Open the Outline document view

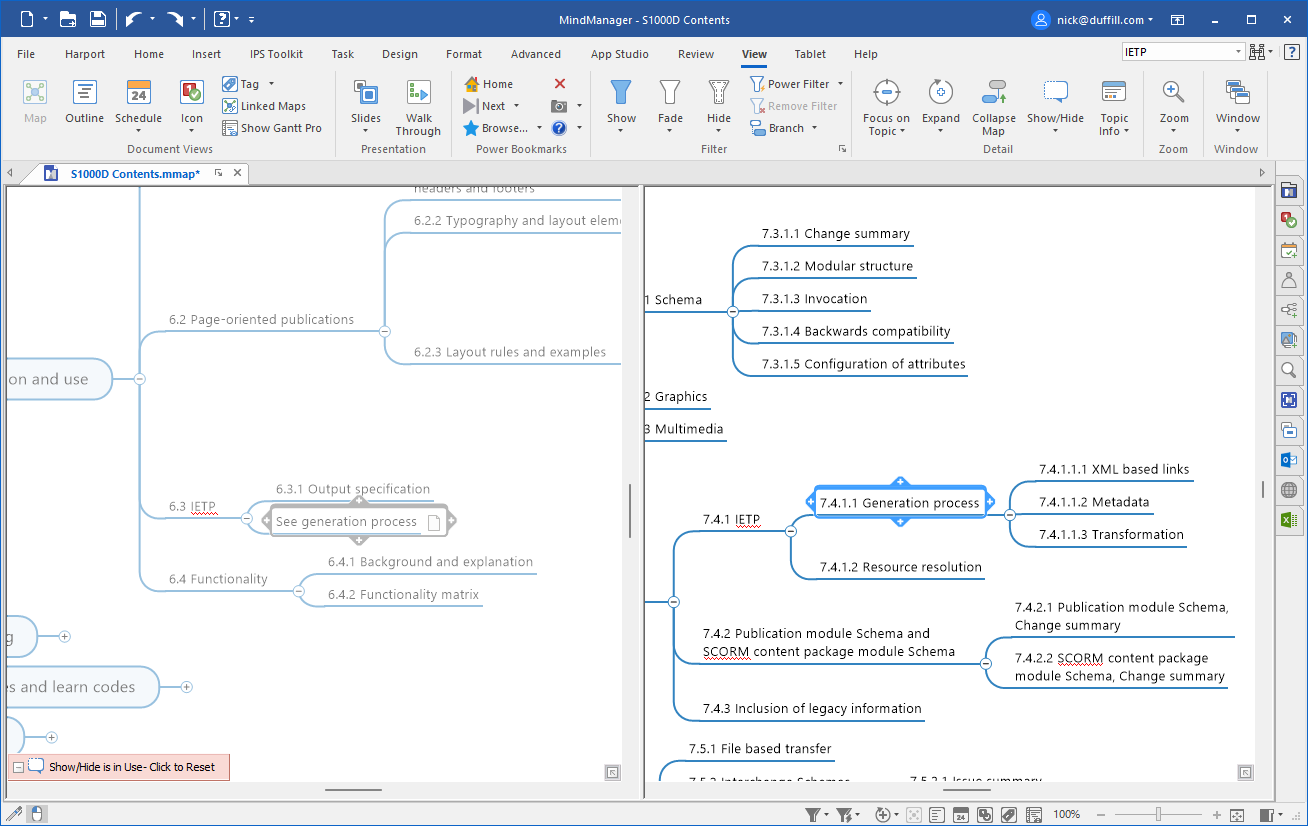[x=85, y=102]
